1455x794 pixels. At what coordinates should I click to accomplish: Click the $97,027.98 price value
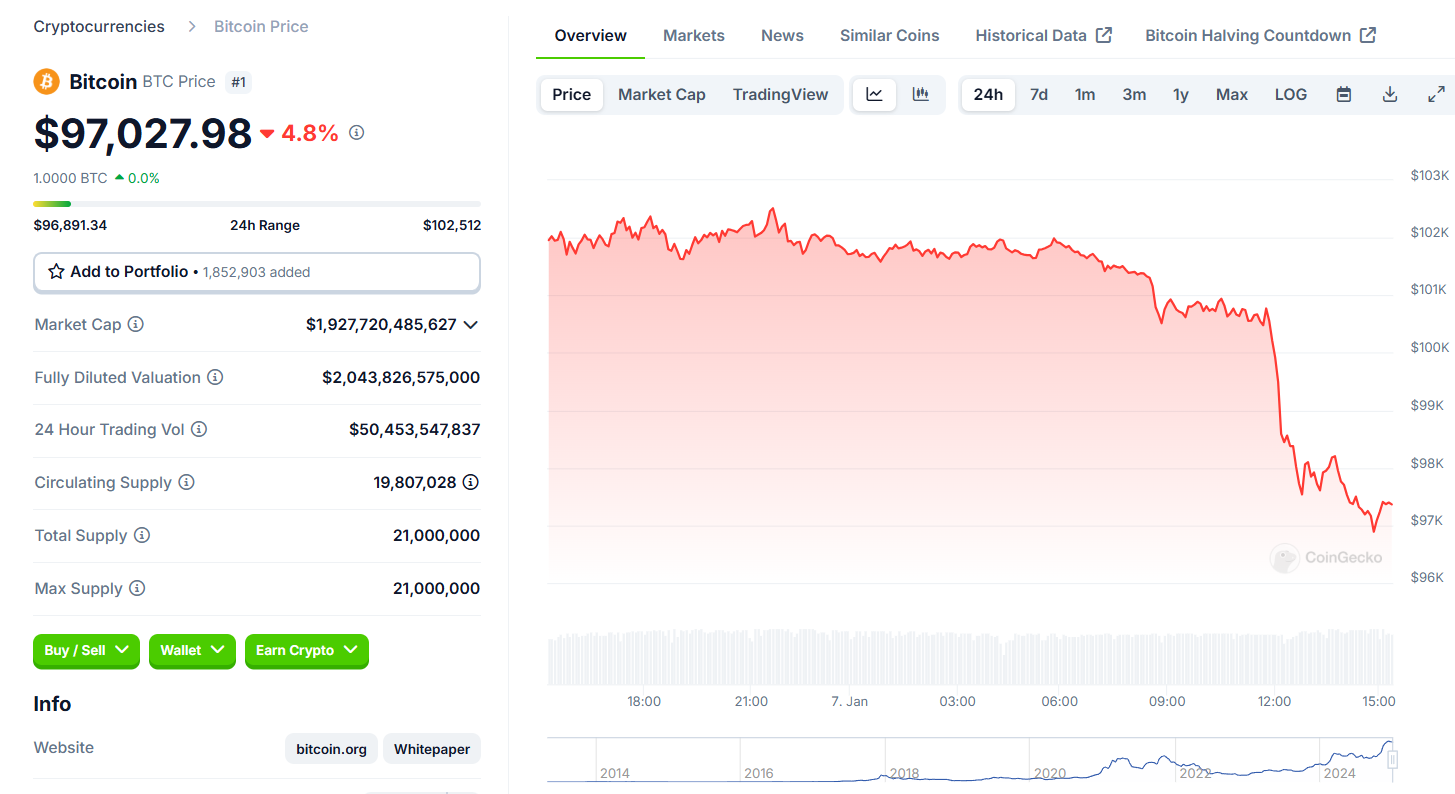(x=143, y=133)
